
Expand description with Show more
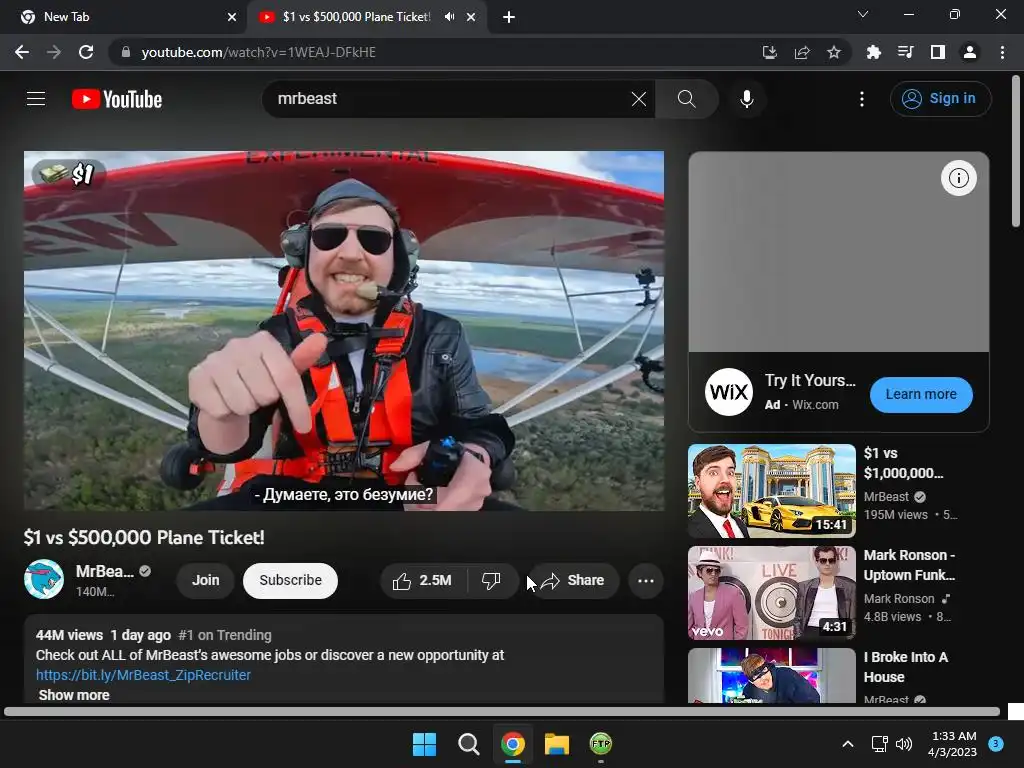pyautogui.click(x=74, y=695)
